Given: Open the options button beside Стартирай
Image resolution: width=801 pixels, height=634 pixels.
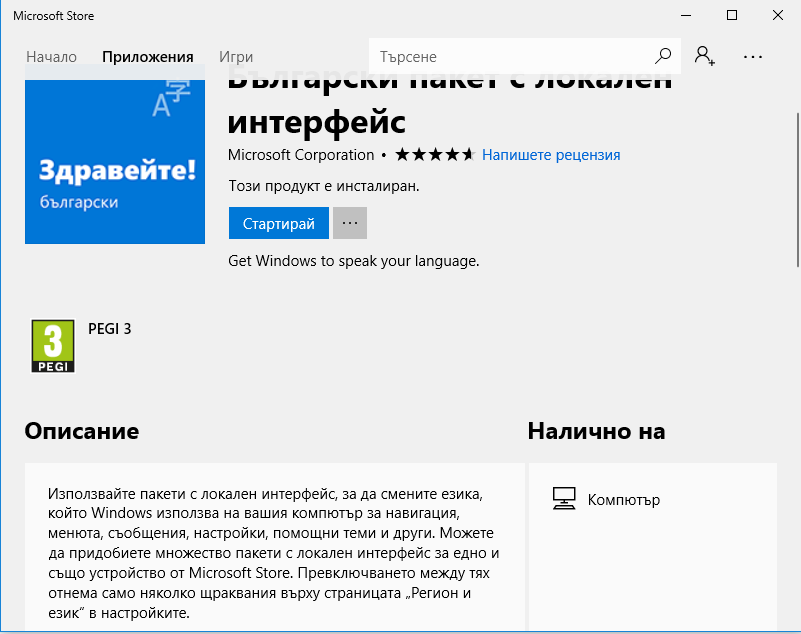Looking at the screenshot, I should pos(350,223).
